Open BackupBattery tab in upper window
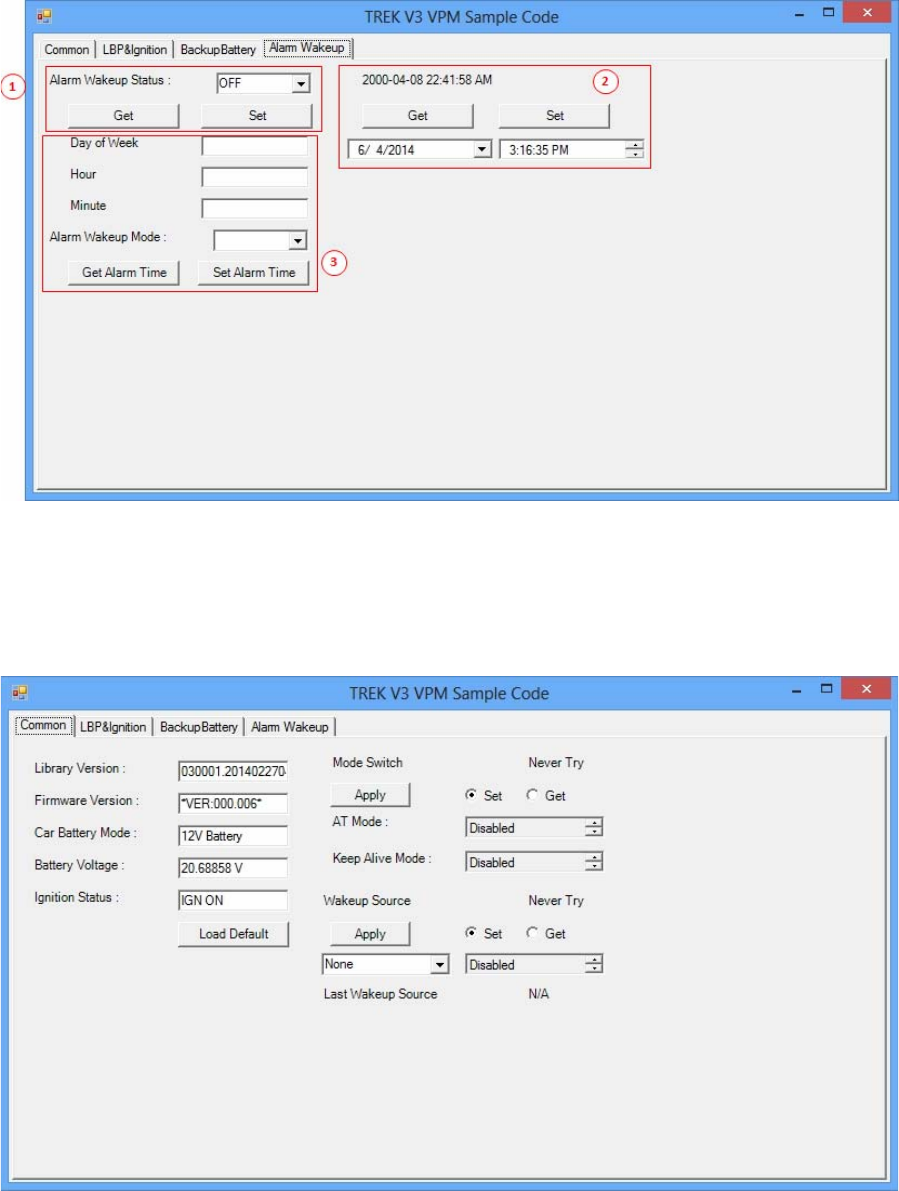This screenshot has width=899, height=1191. (218, 49)
